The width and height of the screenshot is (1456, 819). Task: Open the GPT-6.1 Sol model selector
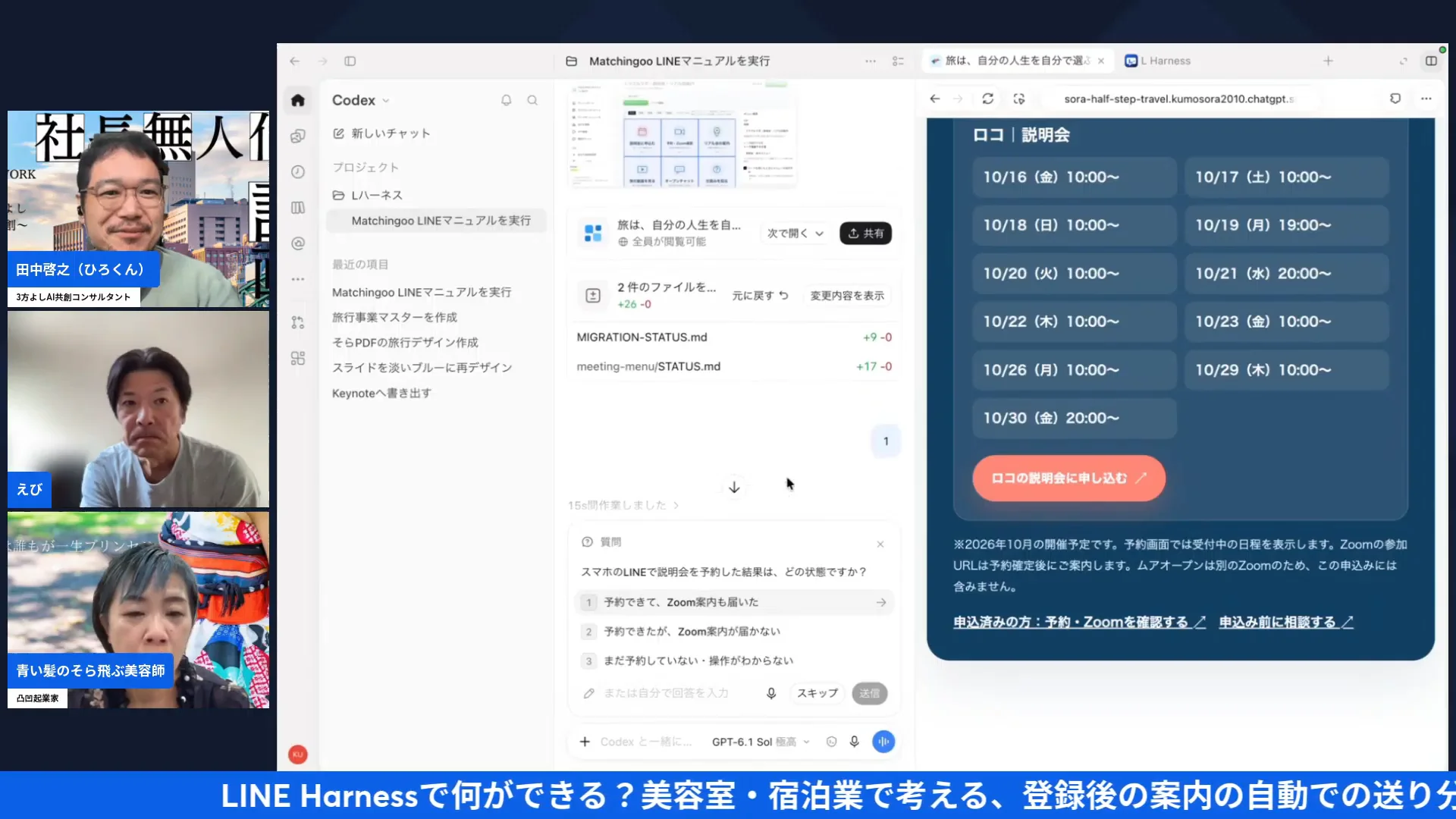tap(761, 742)
